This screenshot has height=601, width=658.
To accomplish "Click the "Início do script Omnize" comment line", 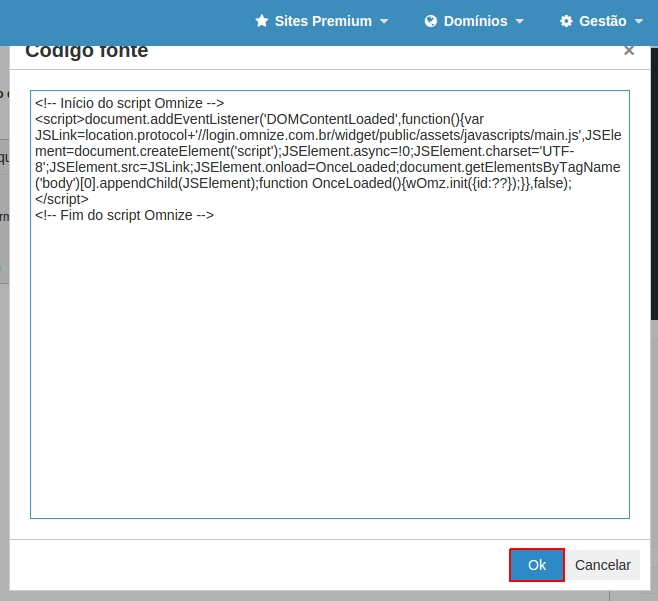I will pos(130,103).
